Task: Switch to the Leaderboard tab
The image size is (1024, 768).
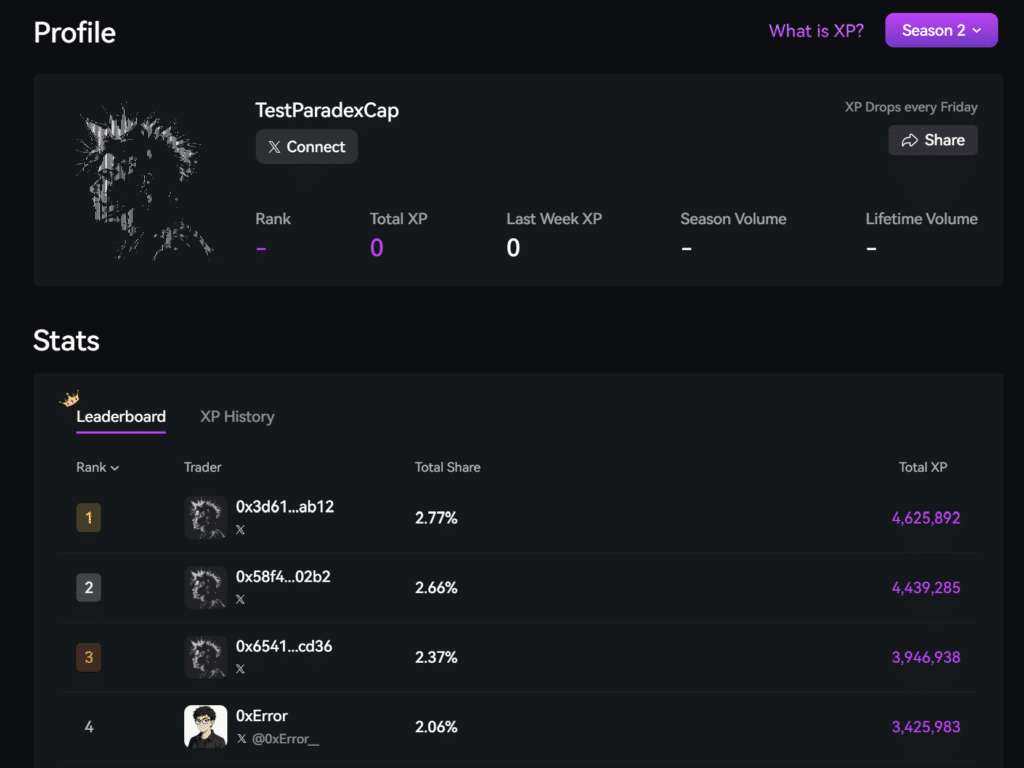Action: (x=121, y=417)
